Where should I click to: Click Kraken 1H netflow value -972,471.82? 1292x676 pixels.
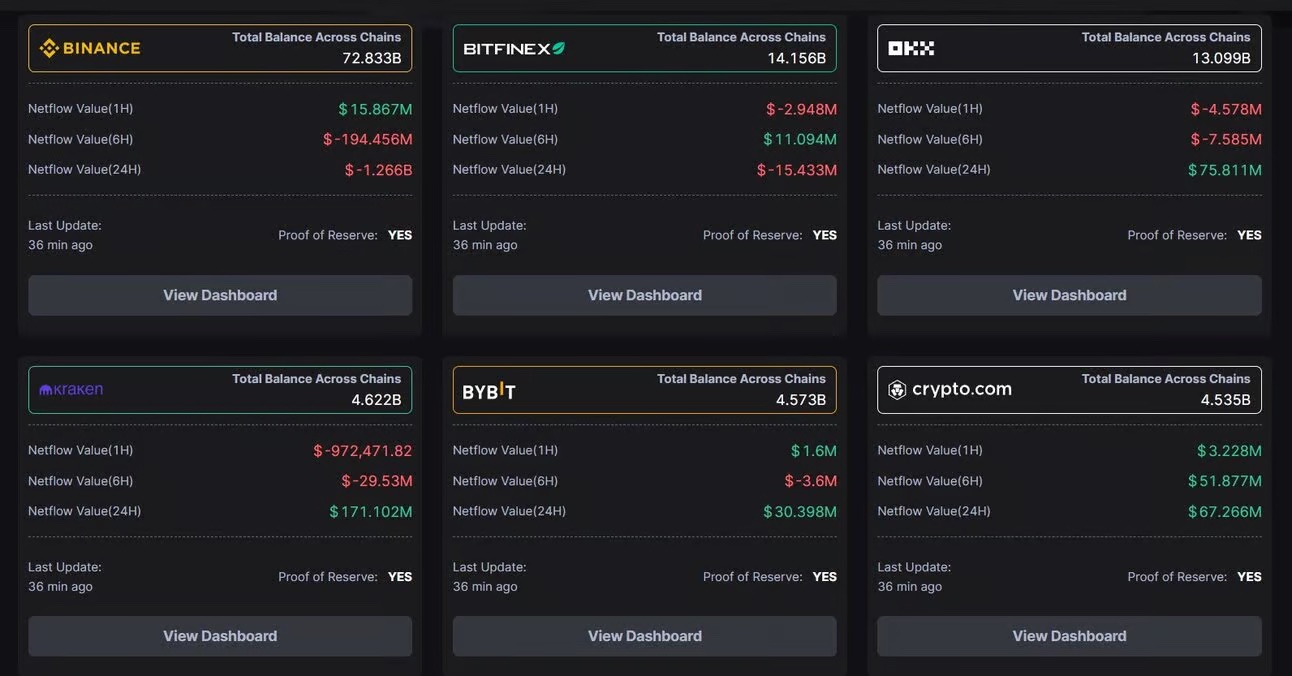pos(362,451)
